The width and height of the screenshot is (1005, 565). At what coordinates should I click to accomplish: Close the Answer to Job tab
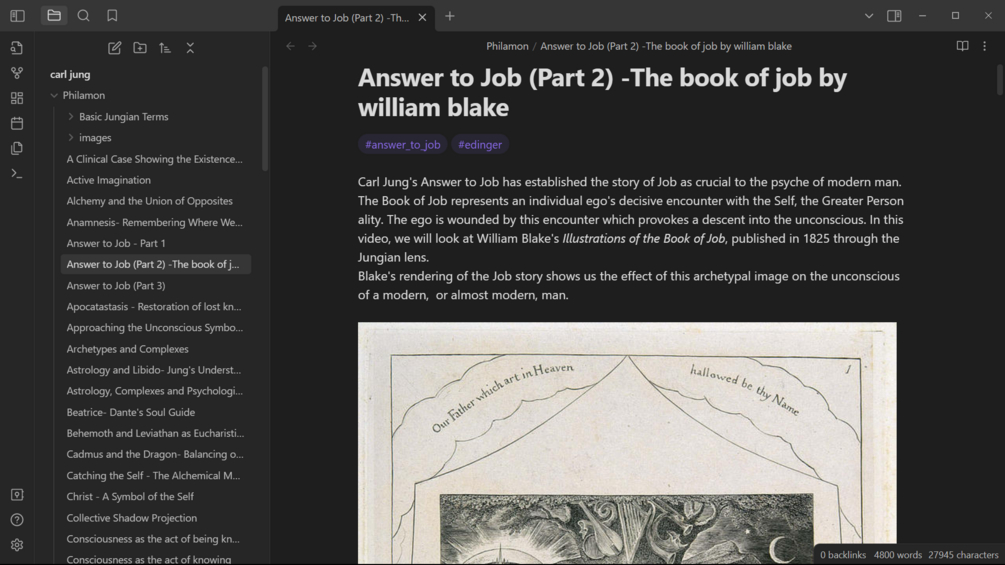pos(422,18)
